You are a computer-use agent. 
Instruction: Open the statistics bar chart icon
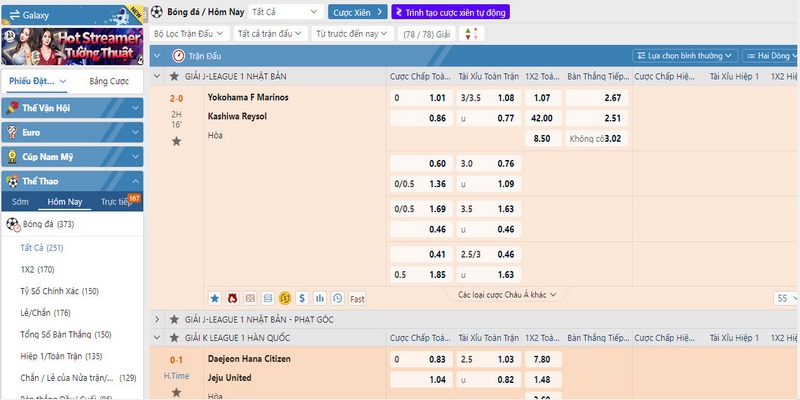click(320, 298)
